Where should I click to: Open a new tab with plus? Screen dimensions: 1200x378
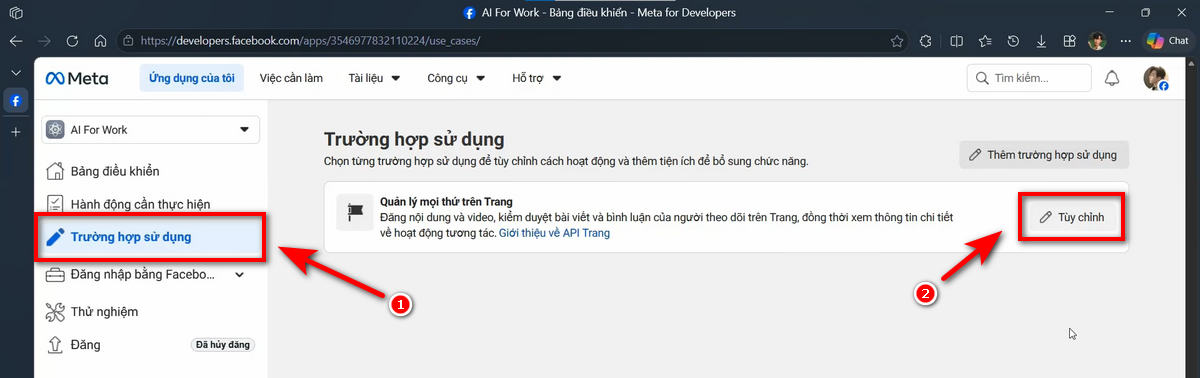pyautogui.click(x=16, y=132)
